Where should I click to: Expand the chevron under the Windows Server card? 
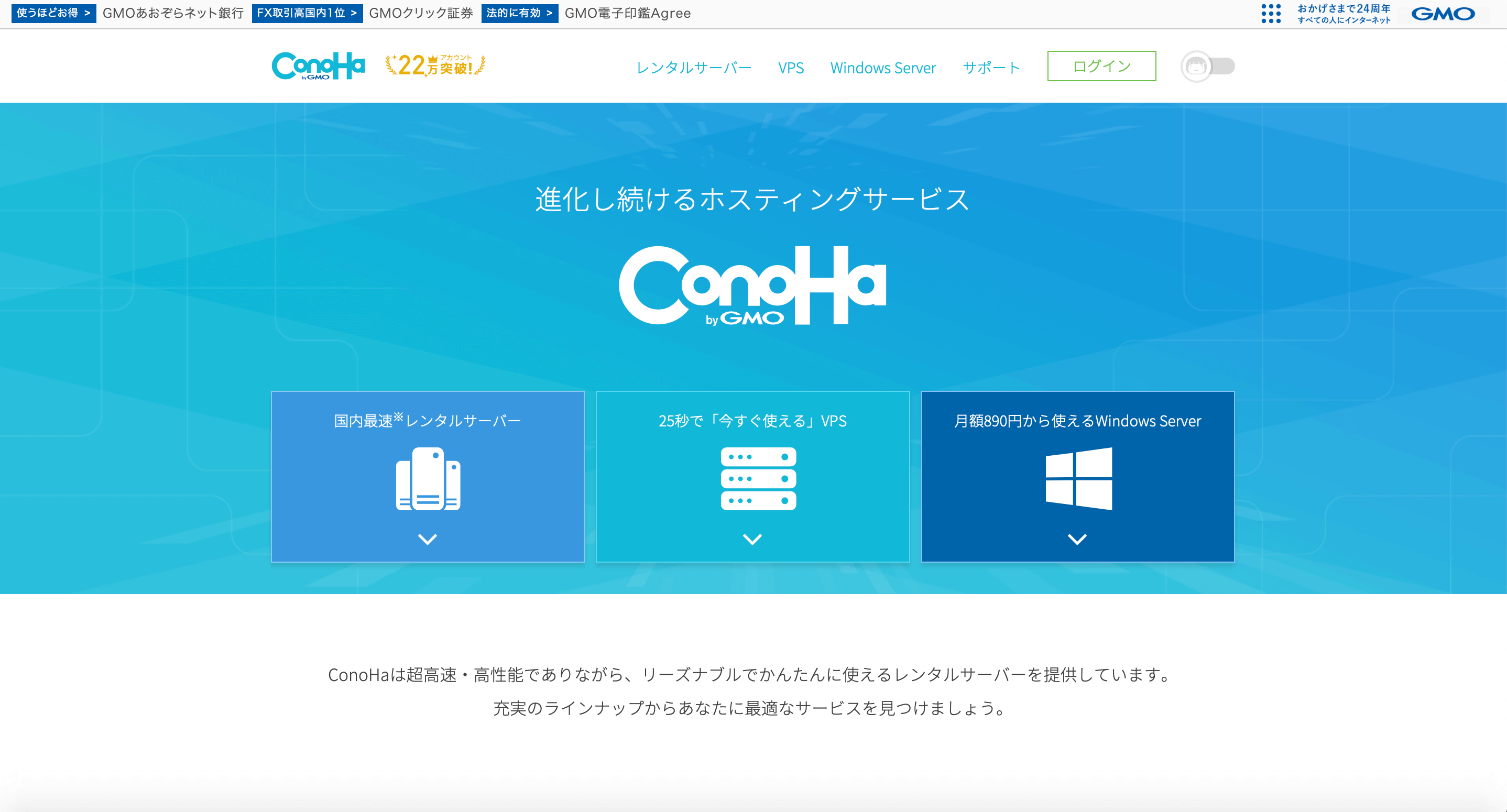click(1077, 540)
